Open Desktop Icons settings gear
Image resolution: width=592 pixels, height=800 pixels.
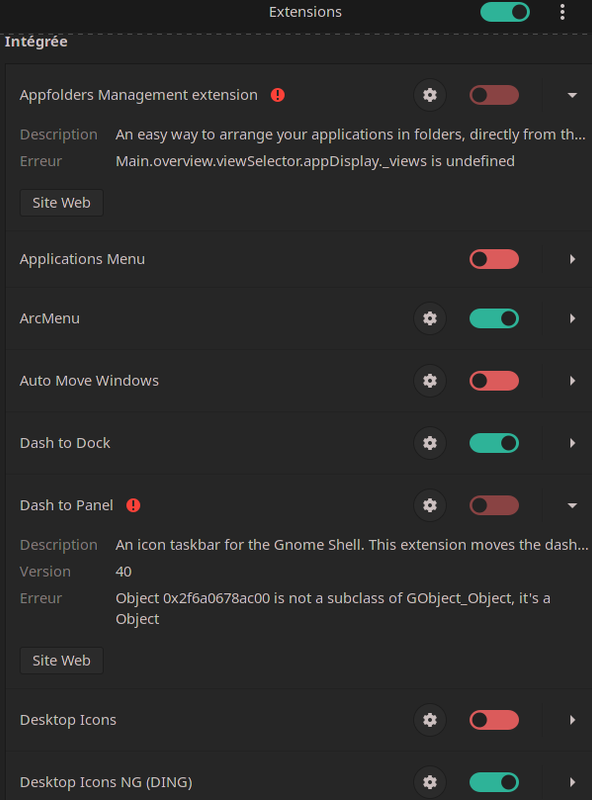coord(430,720)
